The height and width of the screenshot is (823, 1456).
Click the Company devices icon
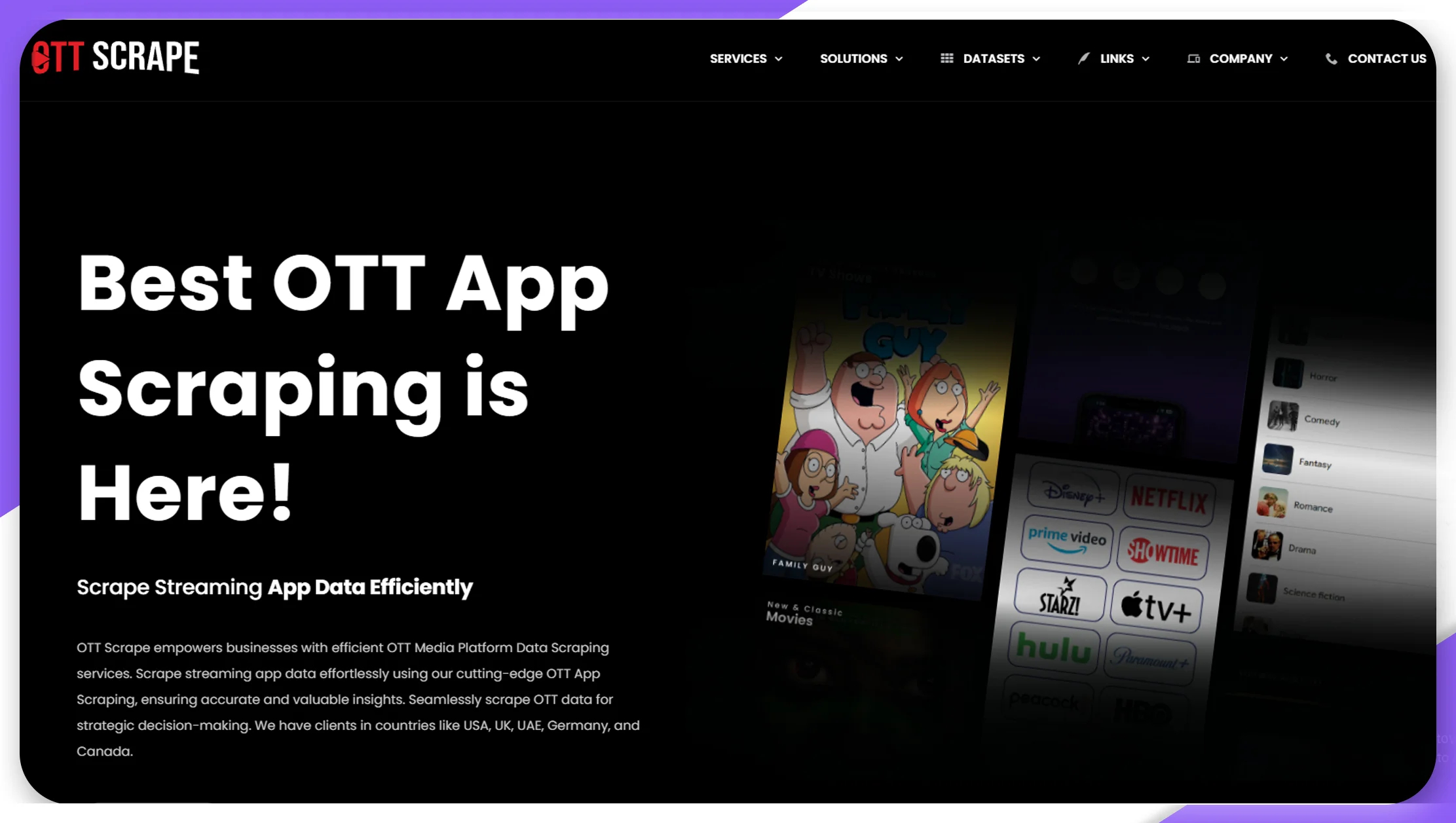pyautogui.click(x=1193, y=58)
